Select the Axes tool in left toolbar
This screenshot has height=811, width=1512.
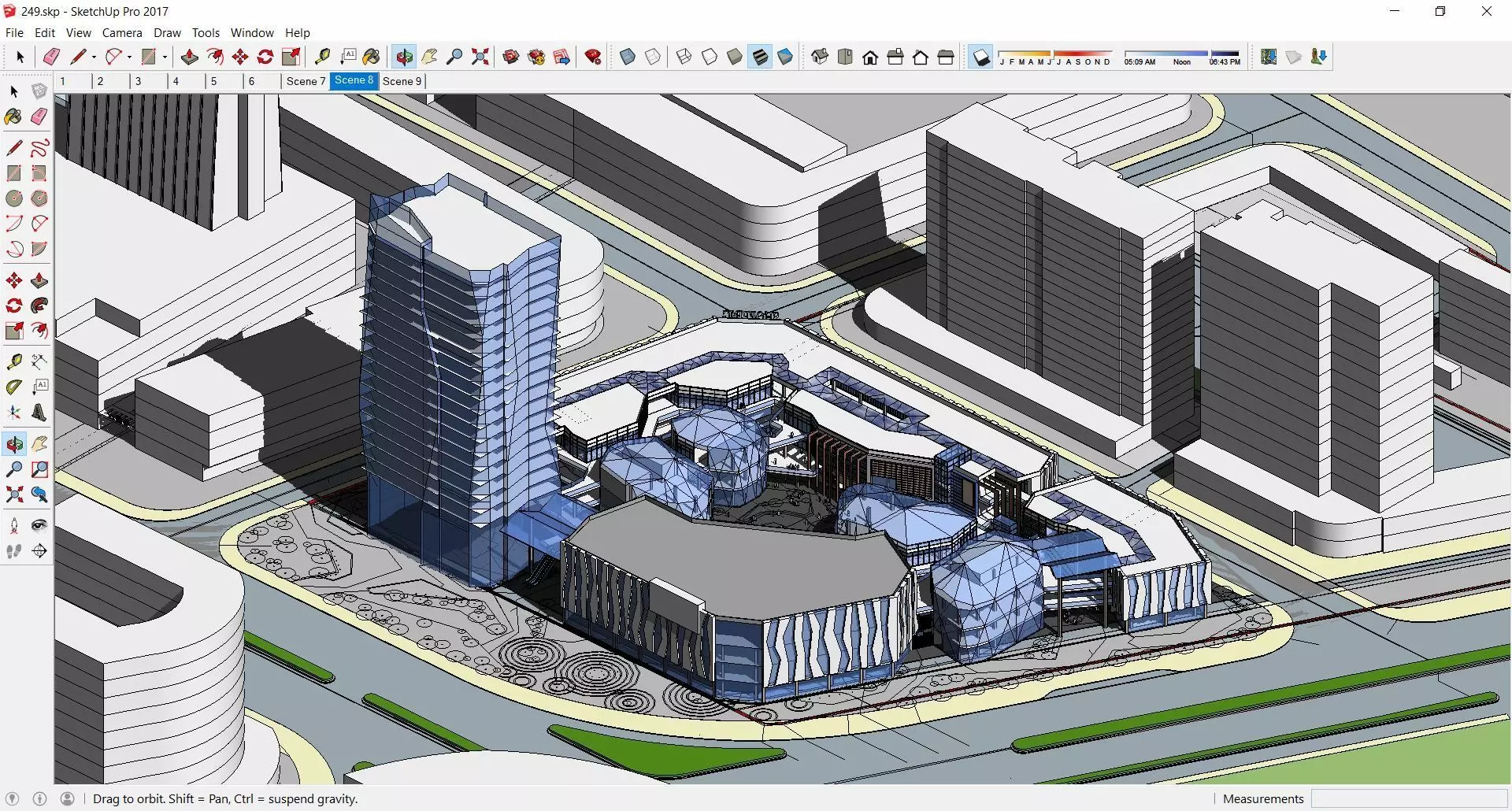[x=14, y=413]
